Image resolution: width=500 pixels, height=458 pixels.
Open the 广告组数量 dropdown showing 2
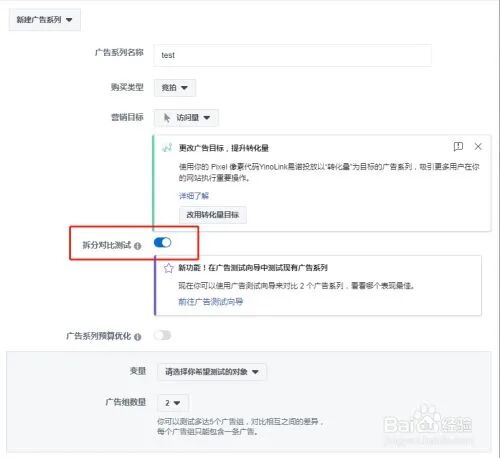[x=173, y=403]
